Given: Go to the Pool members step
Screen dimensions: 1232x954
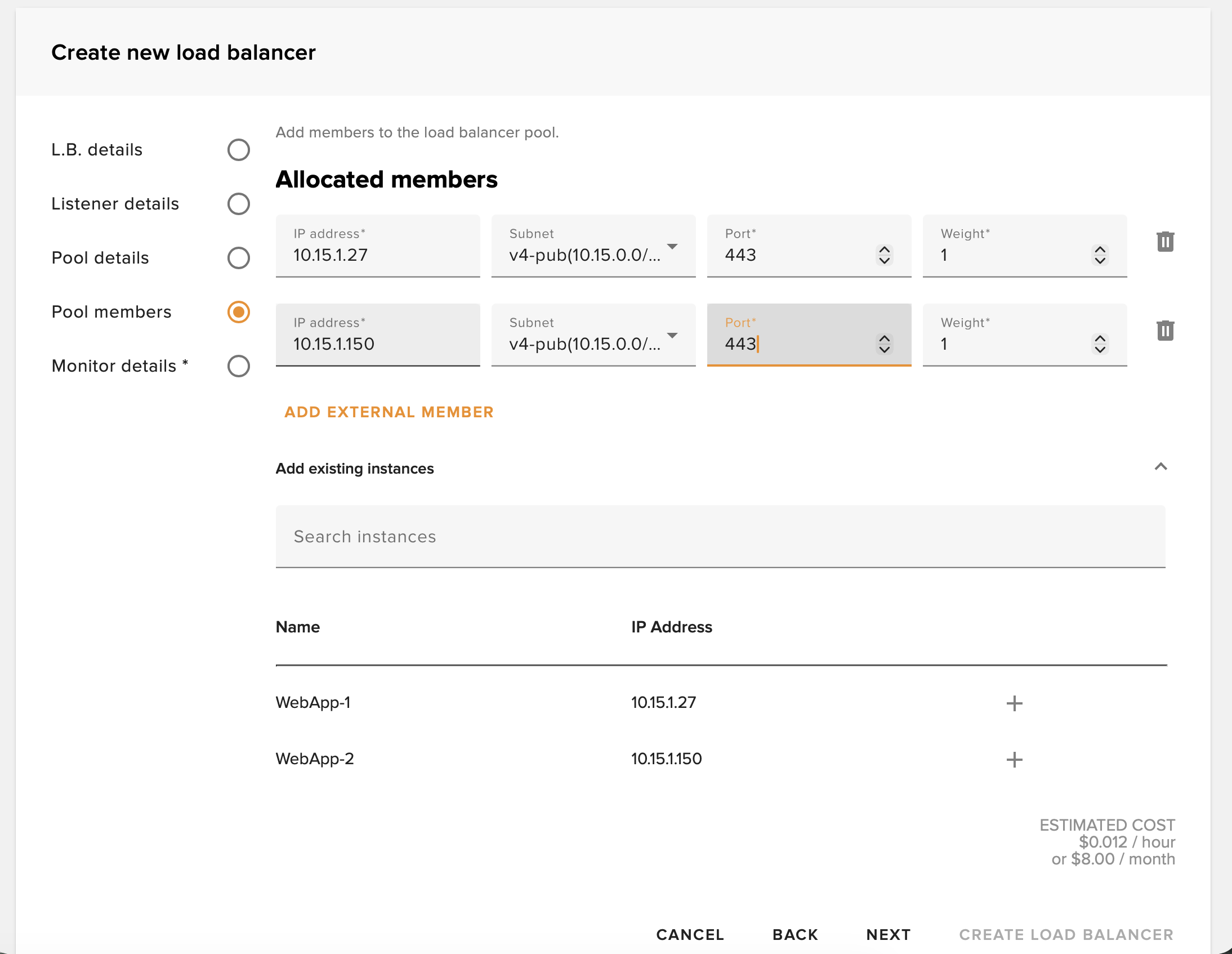Looking at the screenshot, I should click(x=238, y=311).
